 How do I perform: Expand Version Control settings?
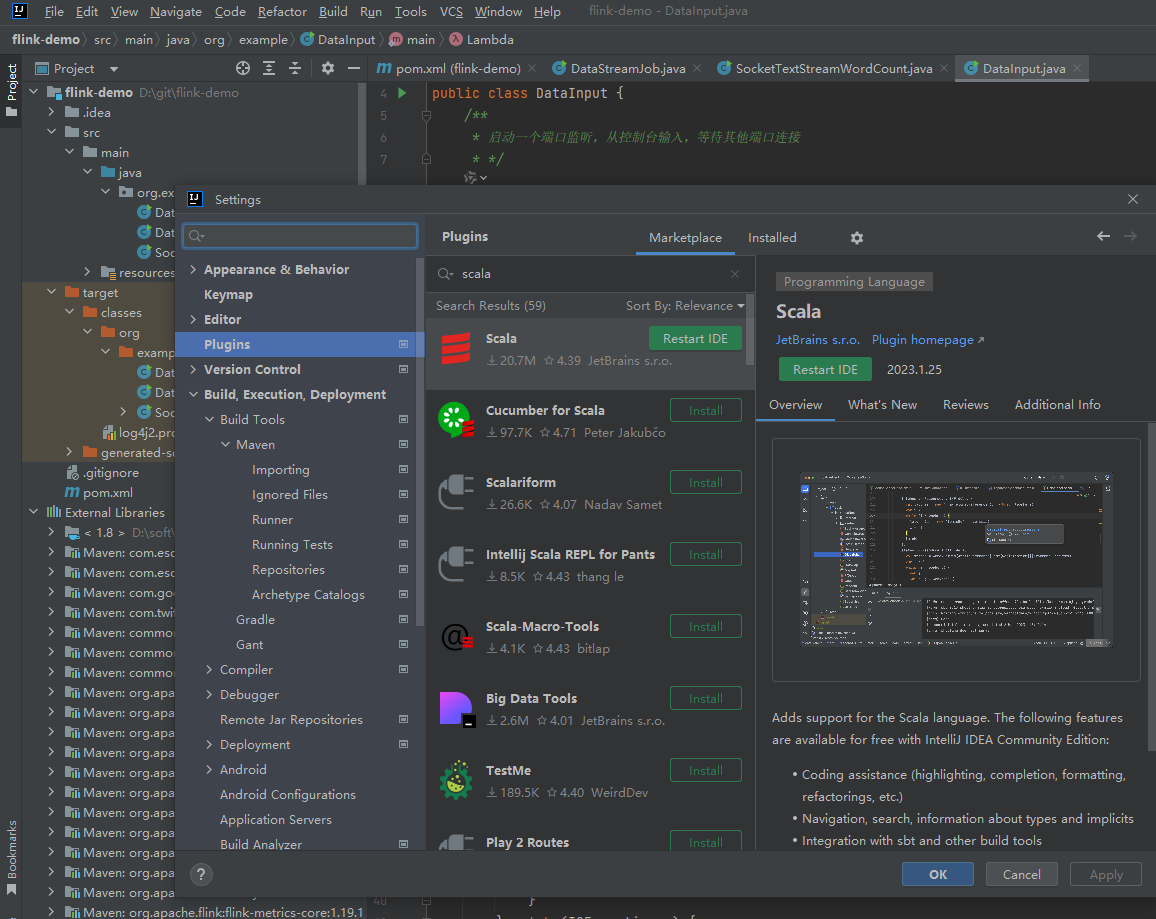(193, 370)
